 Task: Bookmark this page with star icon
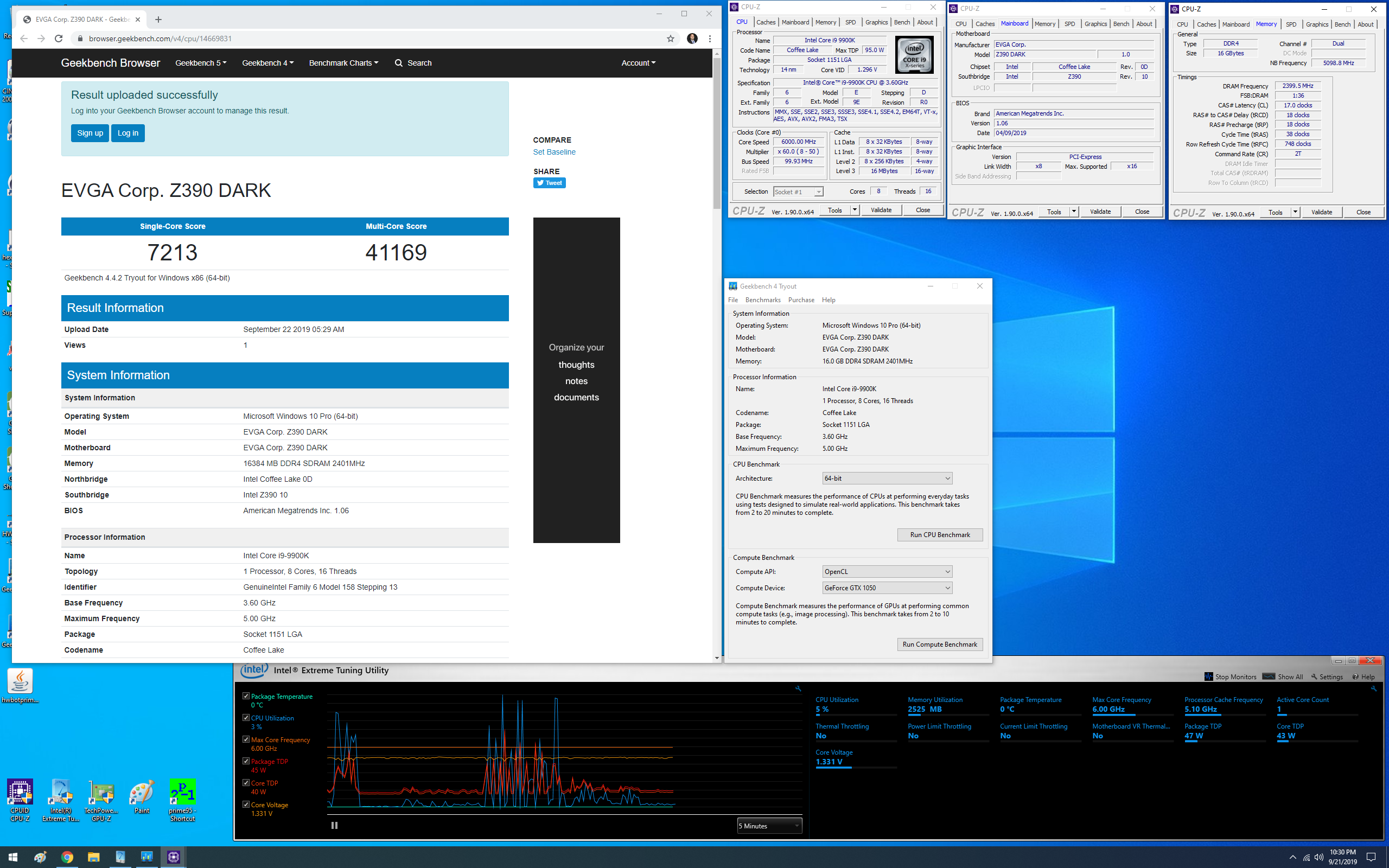pos(671,39)
